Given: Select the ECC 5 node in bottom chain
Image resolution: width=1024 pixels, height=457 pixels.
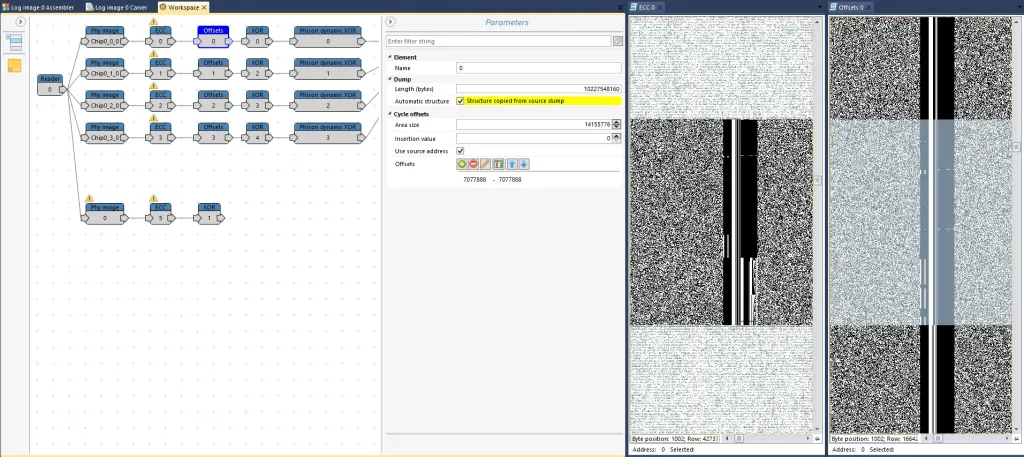Looking at the screenshot, I should click(x=160, y=213).
